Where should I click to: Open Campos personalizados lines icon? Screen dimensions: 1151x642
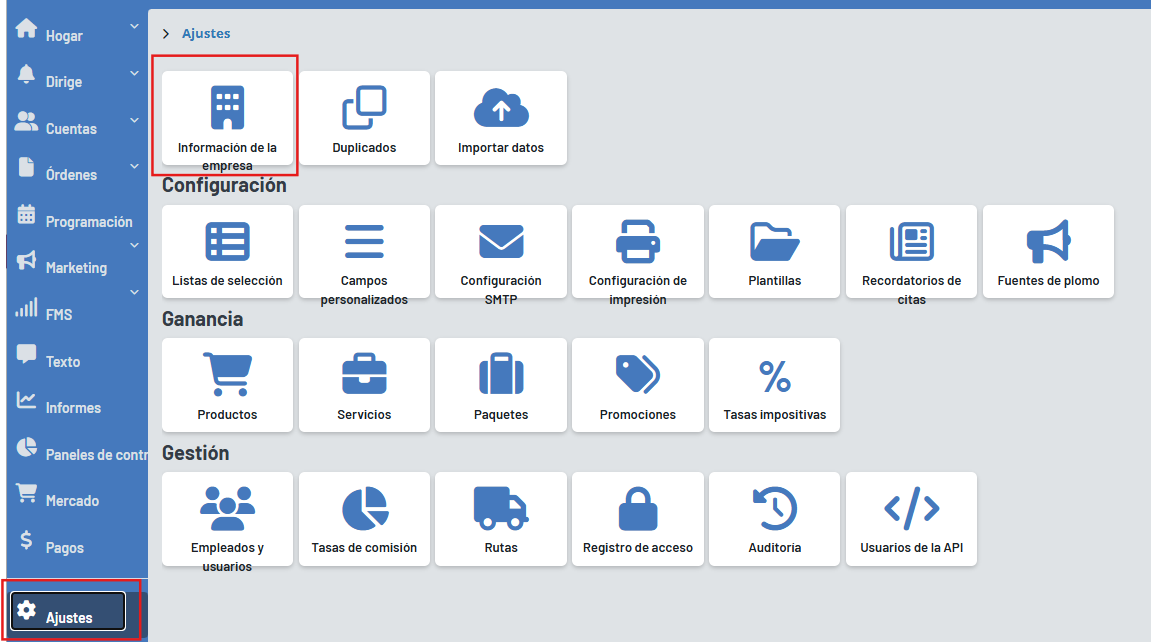tap(364, 241)
